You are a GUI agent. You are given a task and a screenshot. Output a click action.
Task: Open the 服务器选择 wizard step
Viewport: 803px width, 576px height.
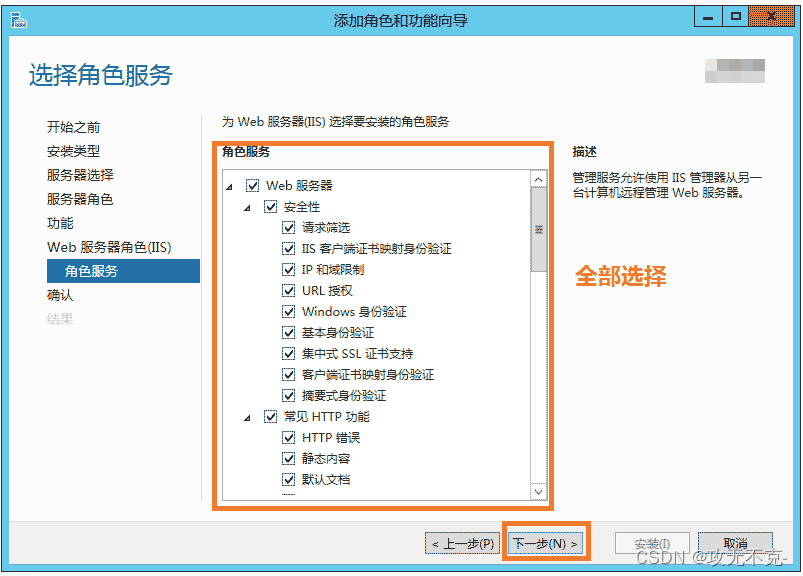click(80, 175)
